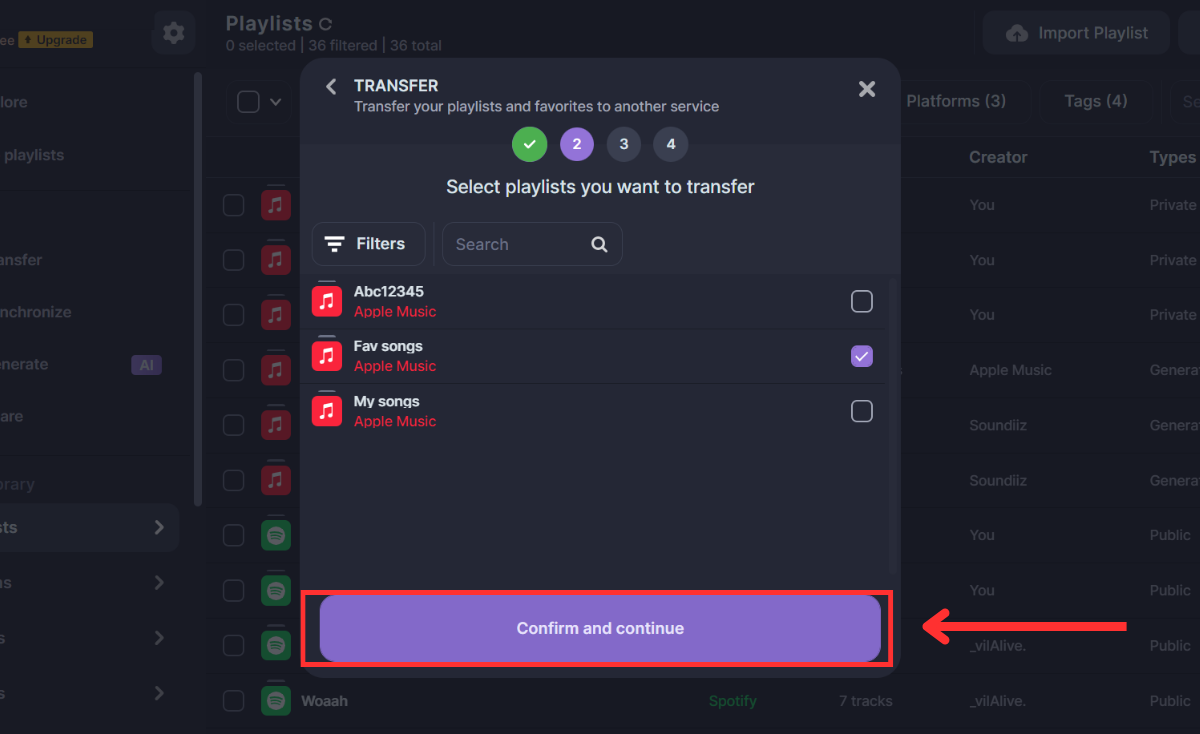Open the Filters options in dialog
The image size is (1200, 734).
(368, 244)
